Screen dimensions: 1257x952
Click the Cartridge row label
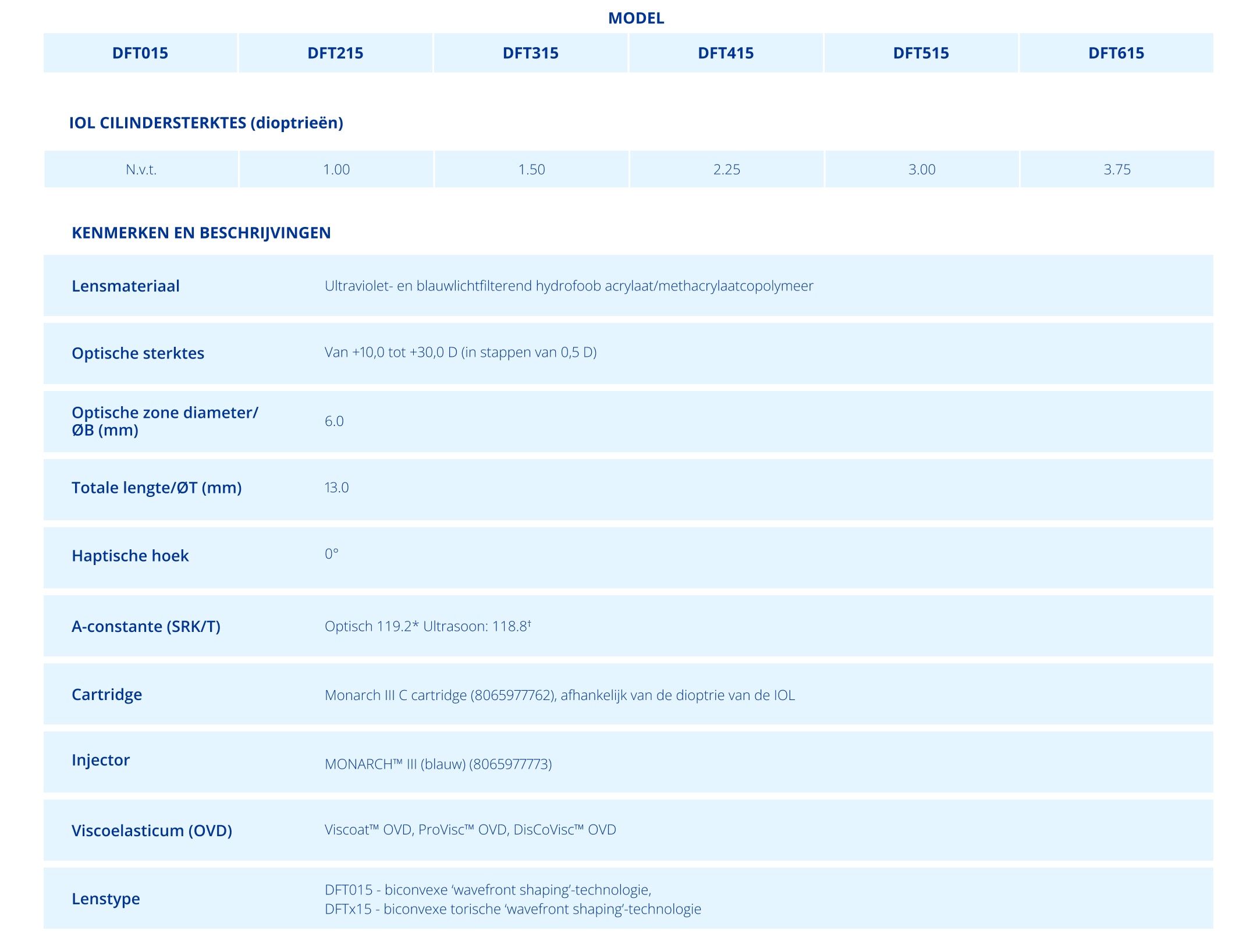[107, 695]
